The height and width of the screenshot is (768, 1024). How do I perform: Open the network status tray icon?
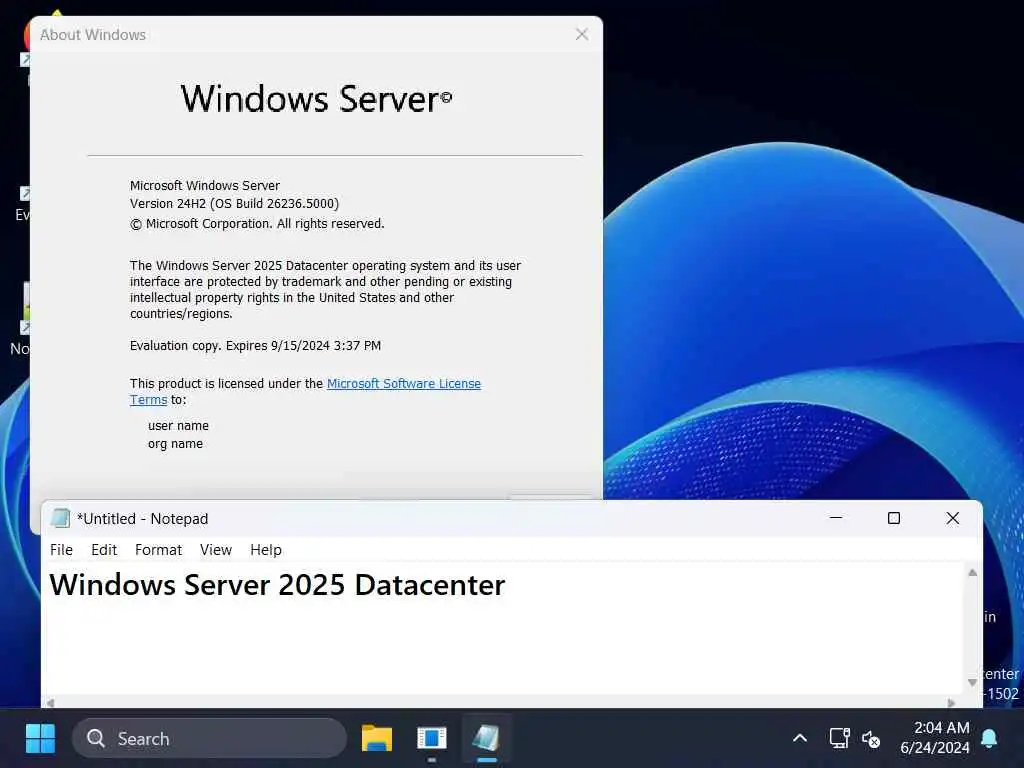pyautogui.click(x=839, y=739)
